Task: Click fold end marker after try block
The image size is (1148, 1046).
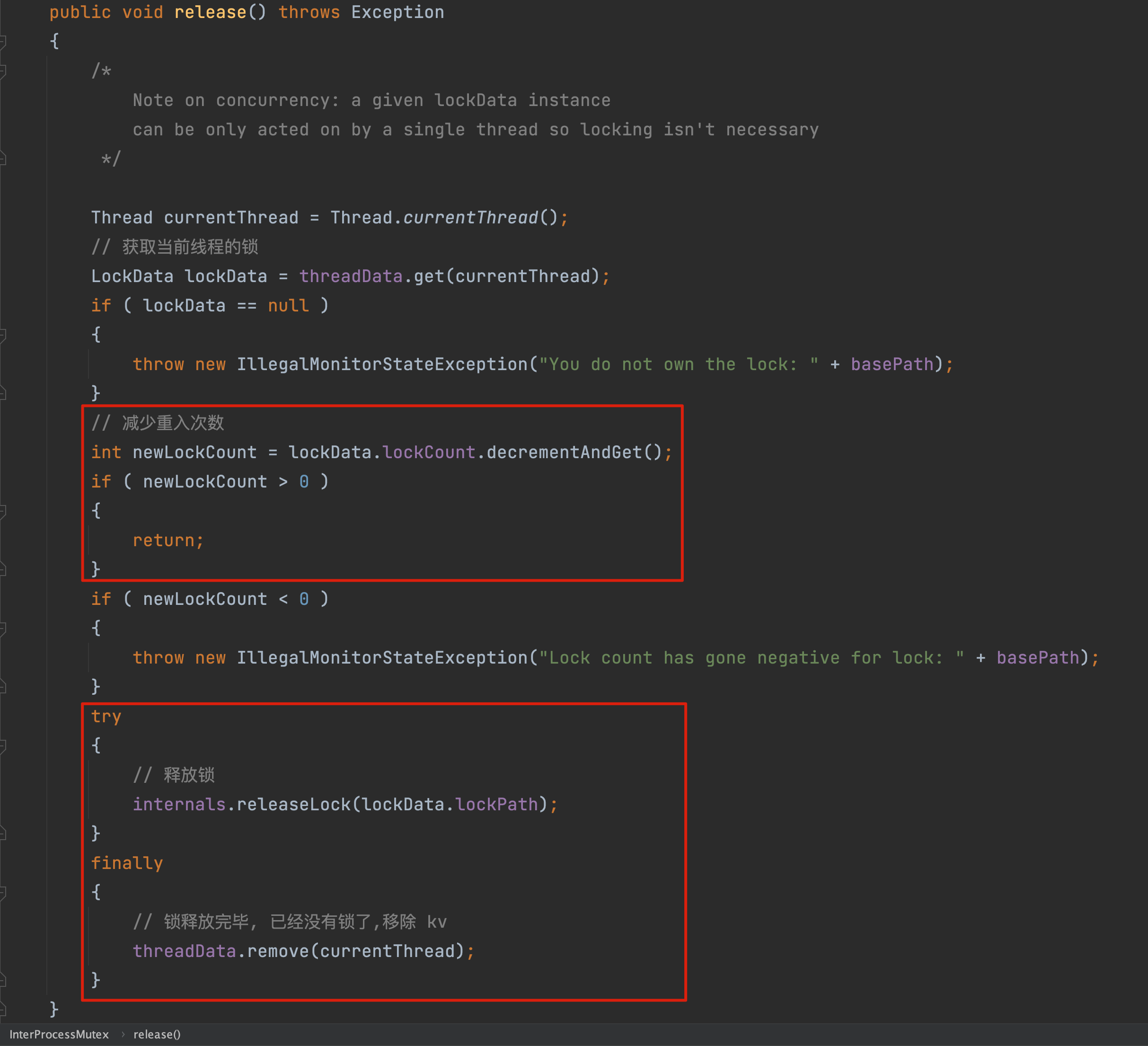Action: (3, 833)
